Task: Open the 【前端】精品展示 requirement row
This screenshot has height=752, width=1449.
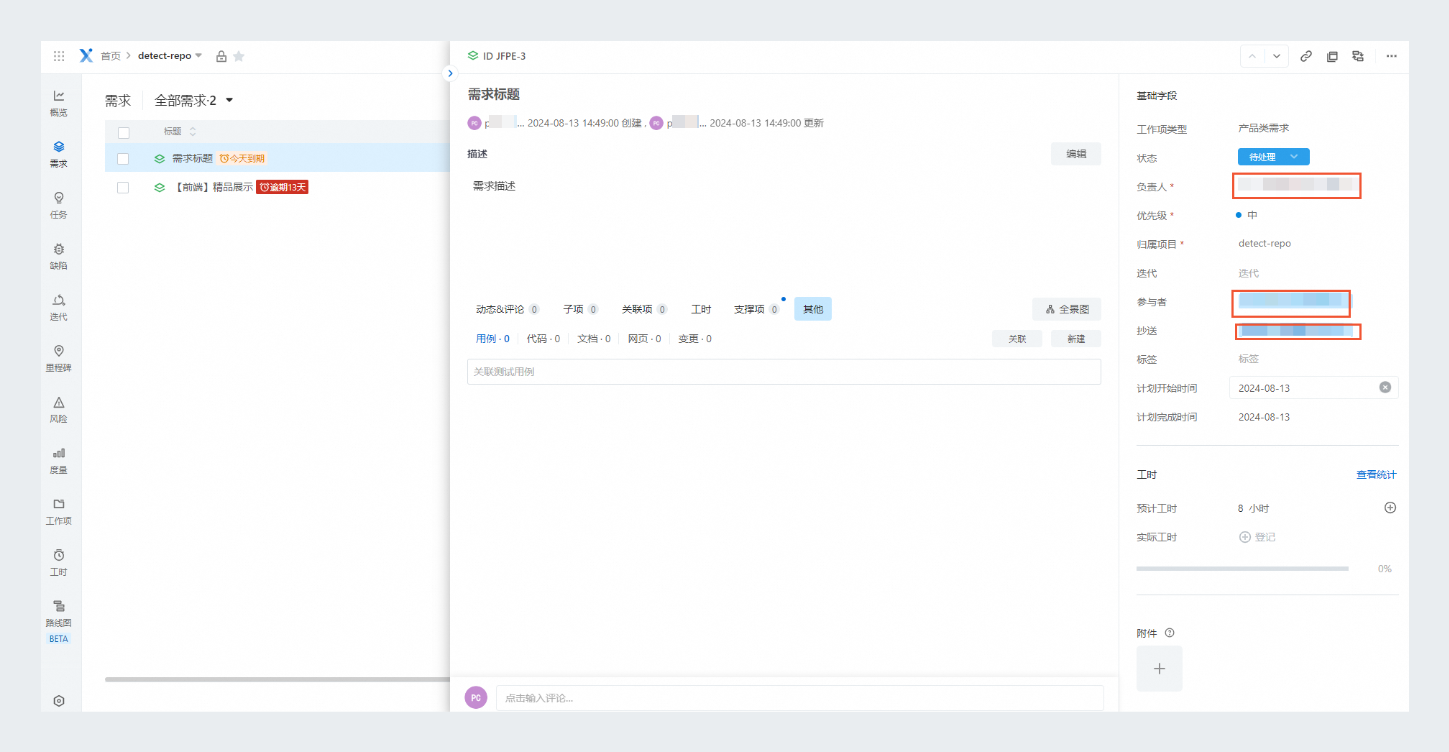Action: pos(212,187)
